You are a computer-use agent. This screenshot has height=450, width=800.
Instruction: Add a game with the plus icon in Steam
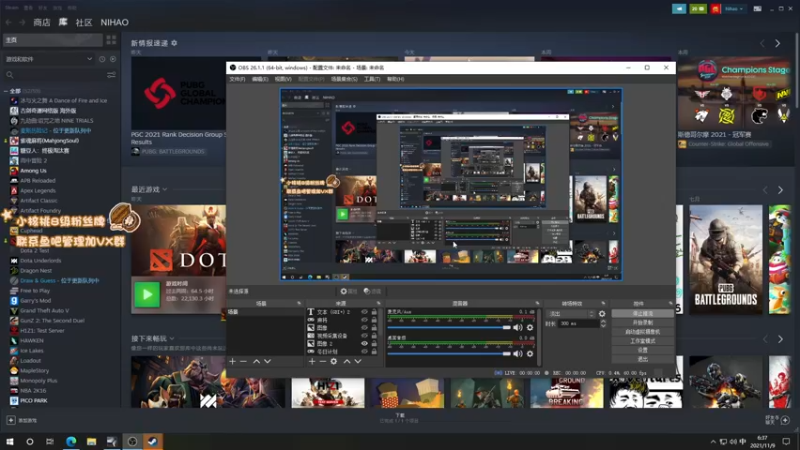point(11,420)
